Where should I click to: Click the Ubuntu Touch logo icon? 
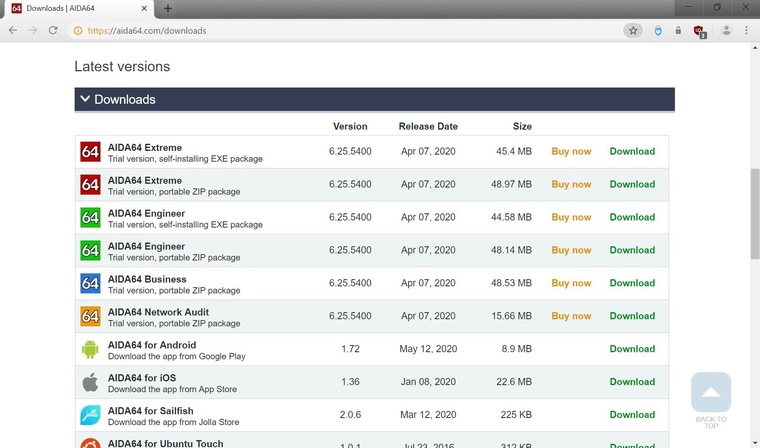90,443
